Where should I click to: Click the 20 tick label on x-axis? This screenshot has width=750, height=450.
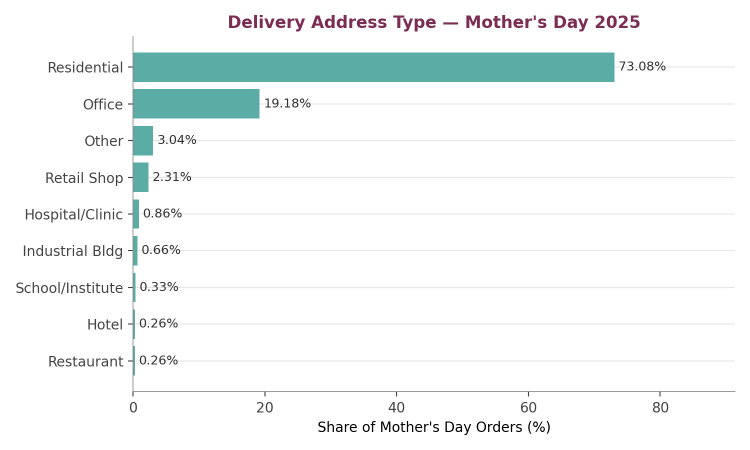tap(265, 408)
